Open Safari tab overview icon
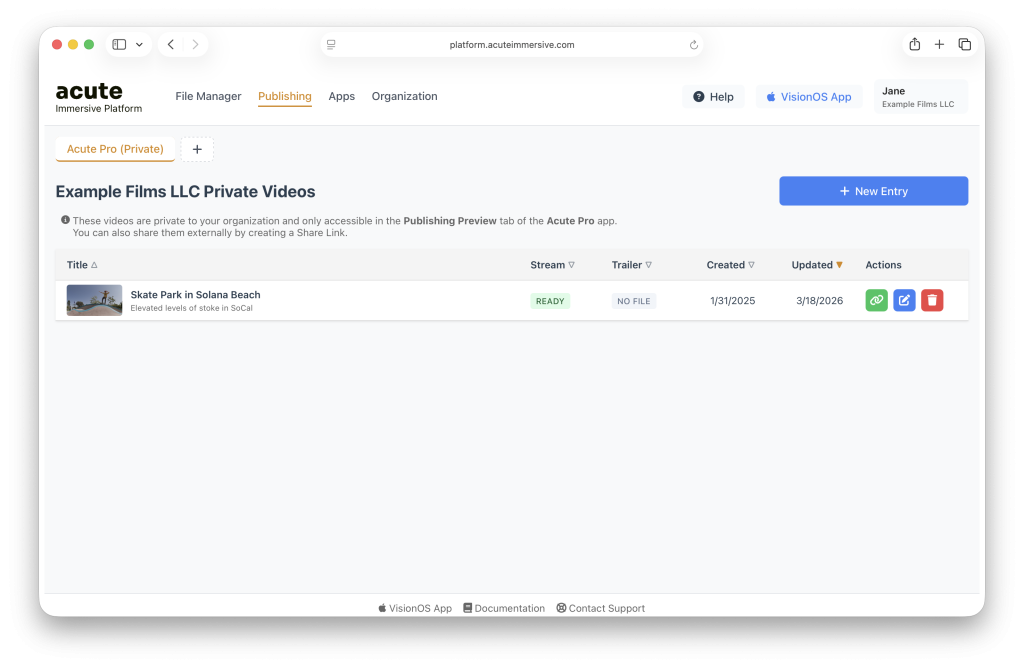This screenshot has width=1024, height=668. click(x=964, y=44)
